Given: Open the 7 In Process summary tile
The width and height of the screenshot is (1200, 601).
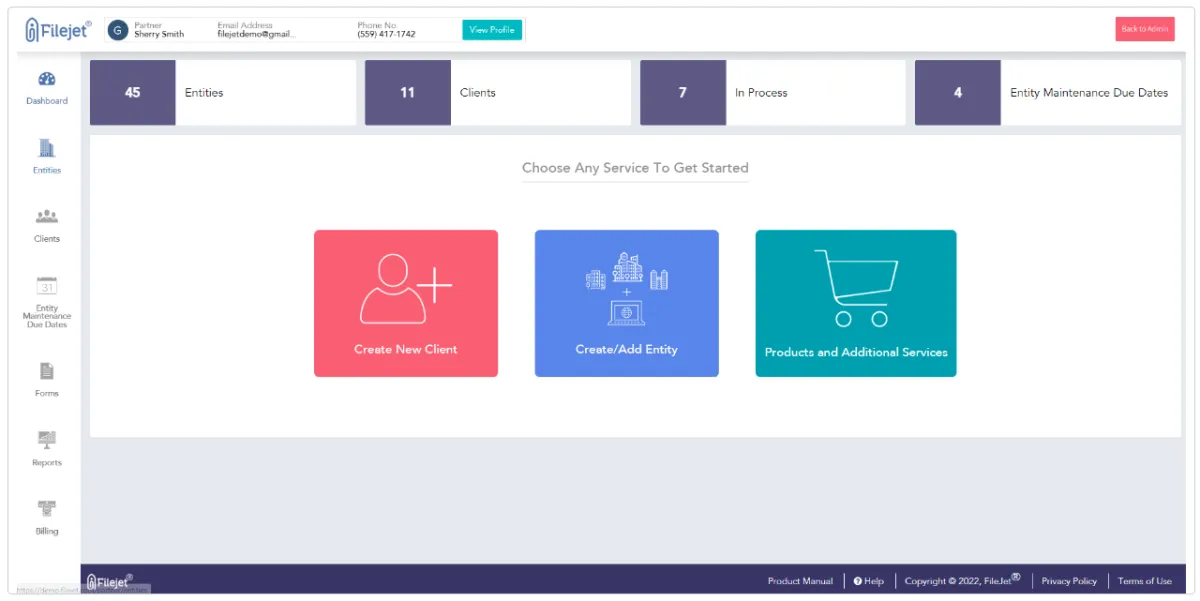Looking at the screenshot, I should pyautogui.click(x=773, y=93).
